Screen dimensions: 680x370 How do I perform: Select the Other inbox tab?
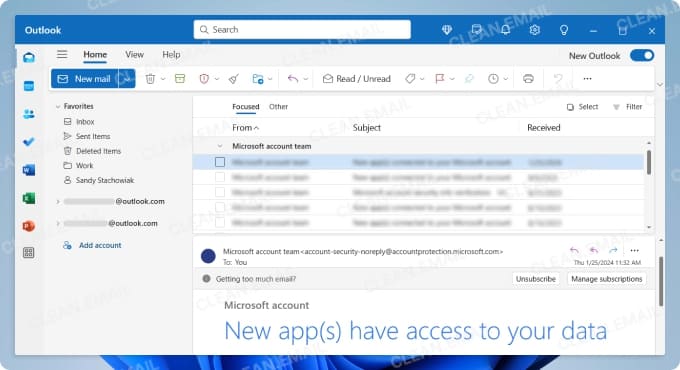click(278, 107)
